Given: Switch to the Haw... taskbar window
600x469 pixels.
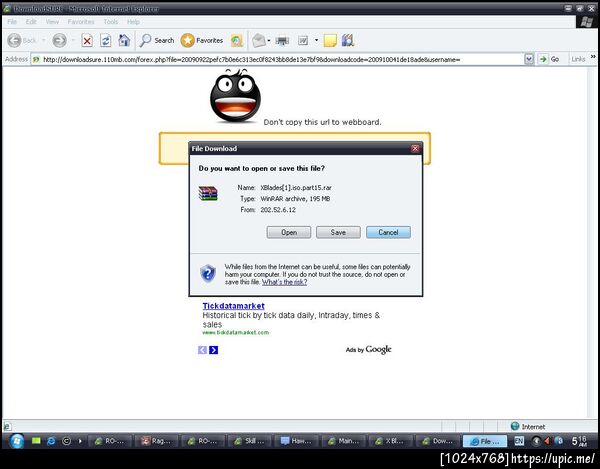Looking at the screenshot, I should 295,441.
